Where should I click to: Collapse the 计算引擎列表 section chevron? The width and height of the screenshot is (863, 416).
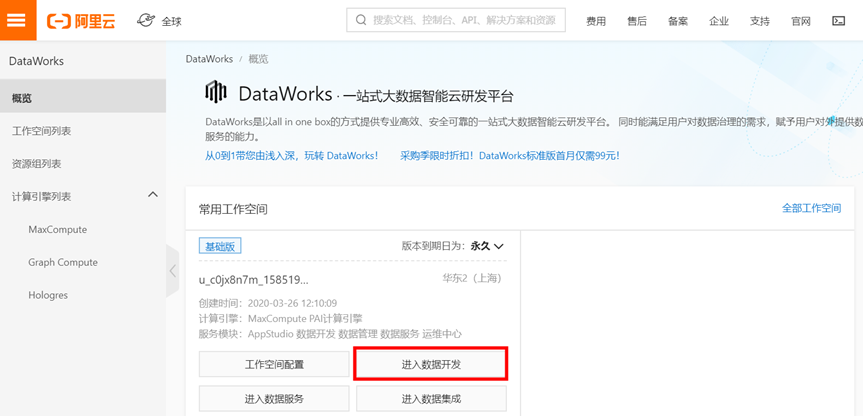pos(153,195)
